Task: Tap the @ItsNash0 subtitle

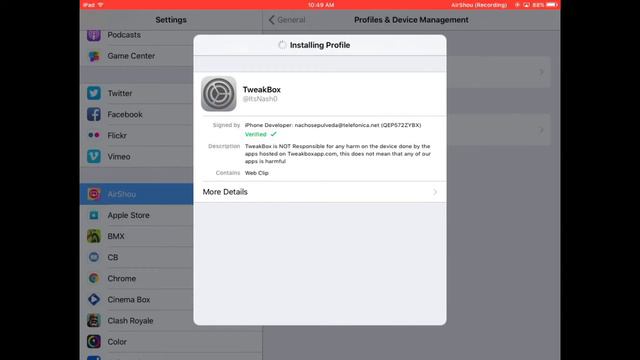Action: point(260,99)
